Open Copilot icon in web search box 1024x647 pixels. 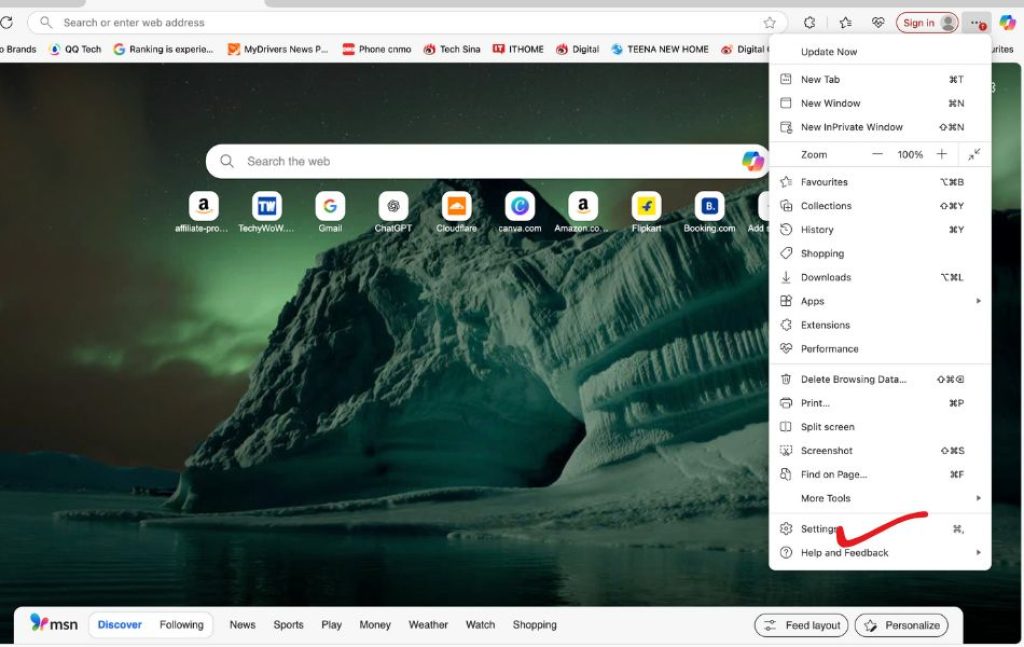click(752, 161)
